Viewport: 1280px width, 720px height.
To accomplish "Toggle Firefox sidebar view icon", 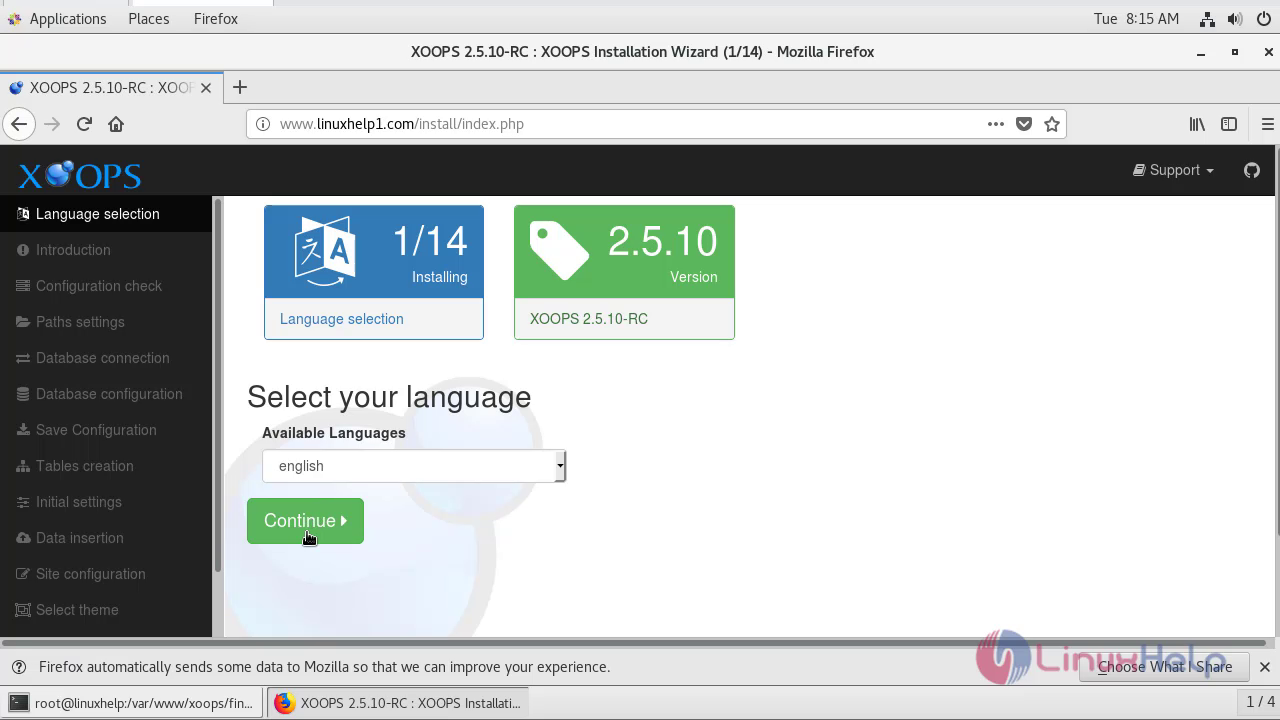I will 1229,124.
